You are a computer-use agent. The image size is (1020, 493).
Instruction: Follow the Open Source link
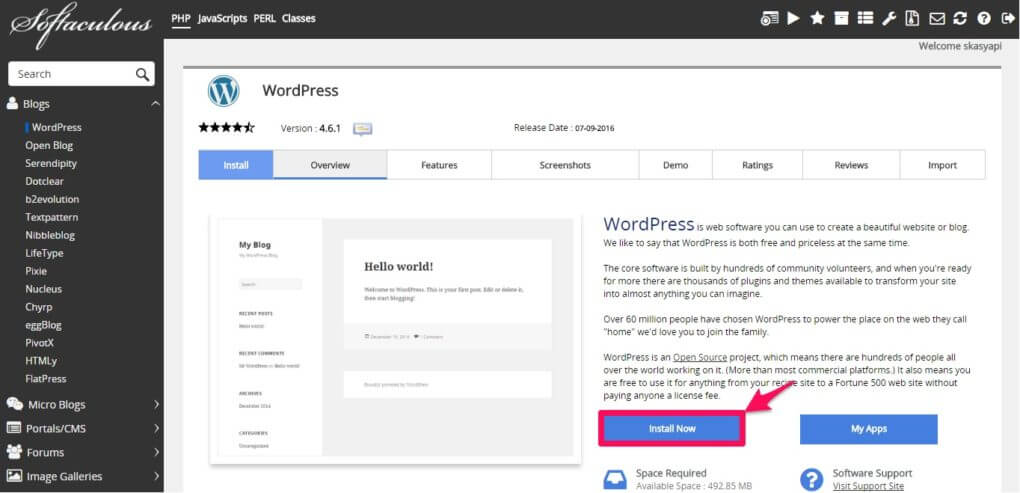tap(700, 357)
